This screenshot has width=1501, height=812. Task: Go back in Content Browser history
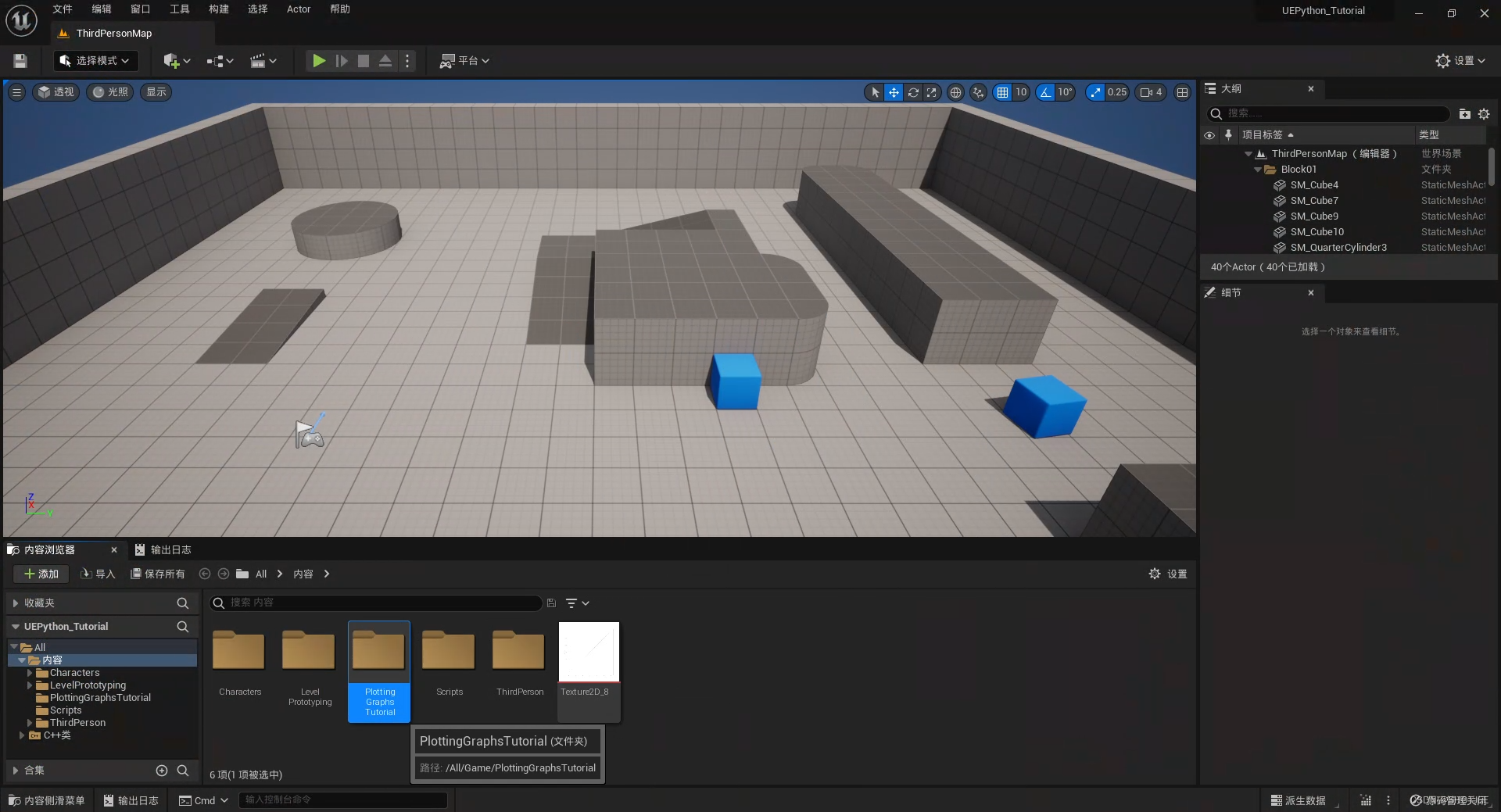(x=205, y=574)
